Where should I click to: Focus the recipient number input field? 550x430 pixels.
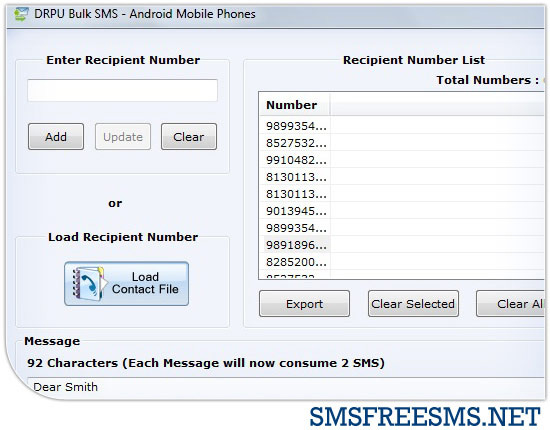click(x=122, y=90)
